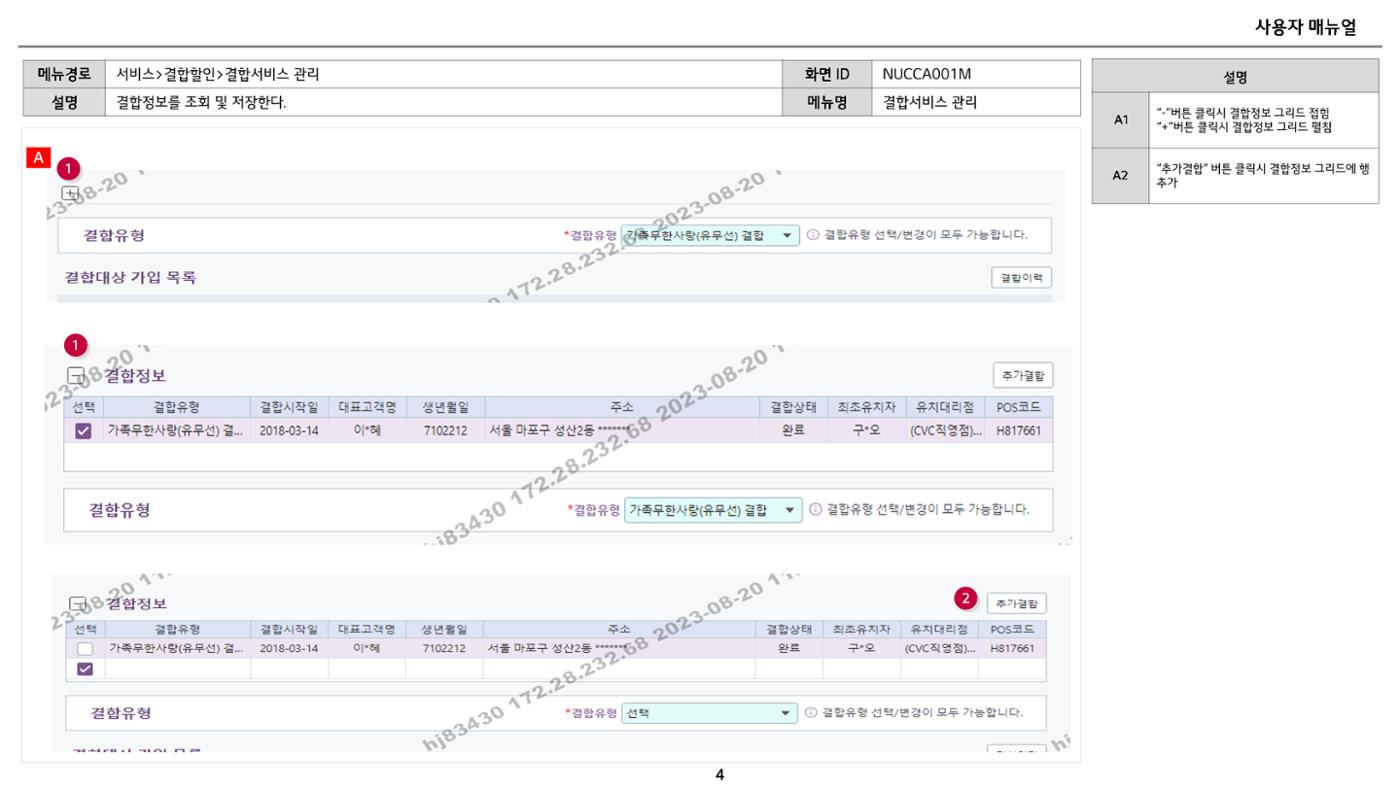Open 결합유형 dropdown in the collapsed top panel
Screen dimensions: 1400x788
tap(710, 235)
